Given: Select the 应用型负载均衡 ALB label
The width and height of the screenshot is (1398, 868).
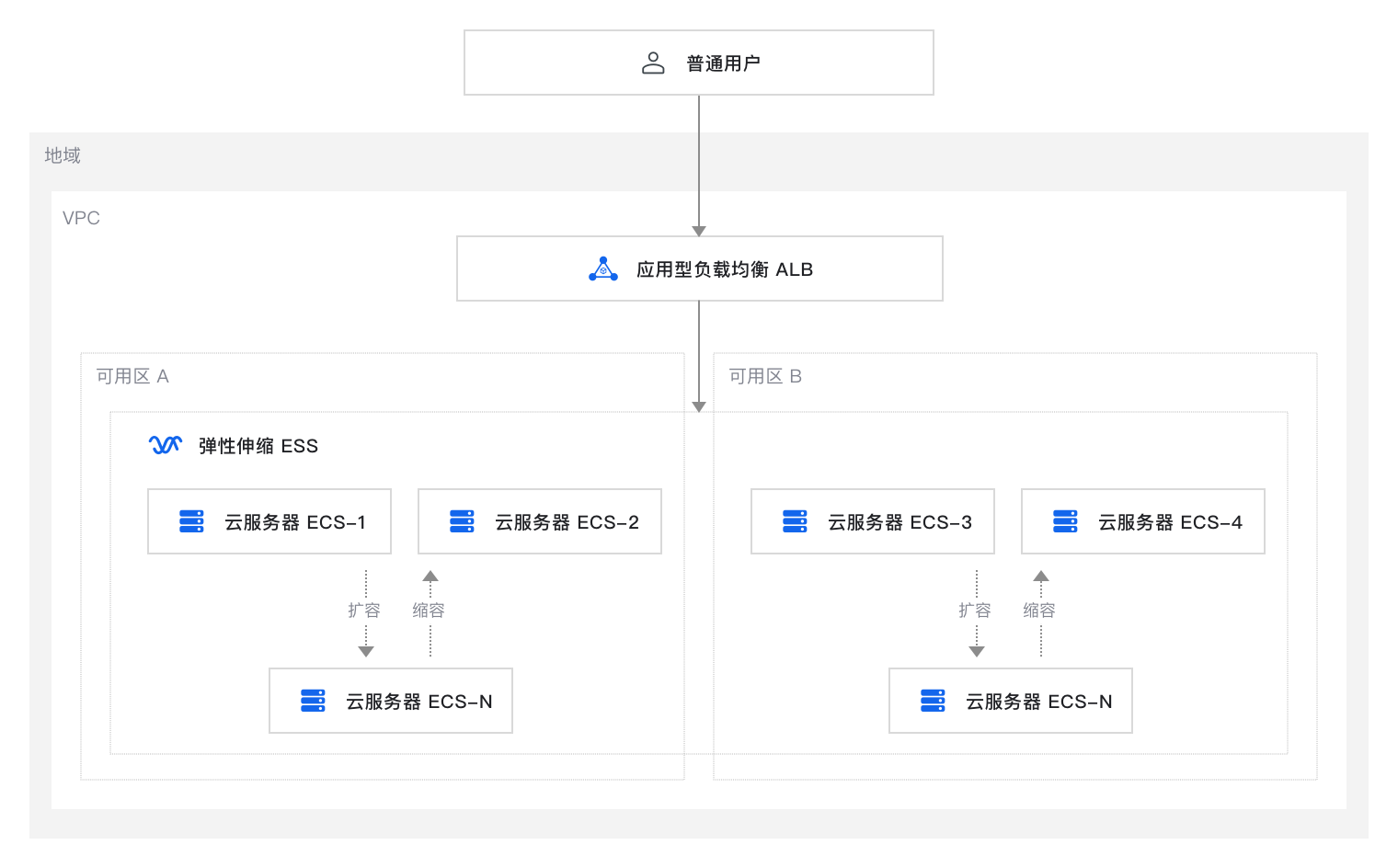Looking at the screenshot, I should point(725,269).
